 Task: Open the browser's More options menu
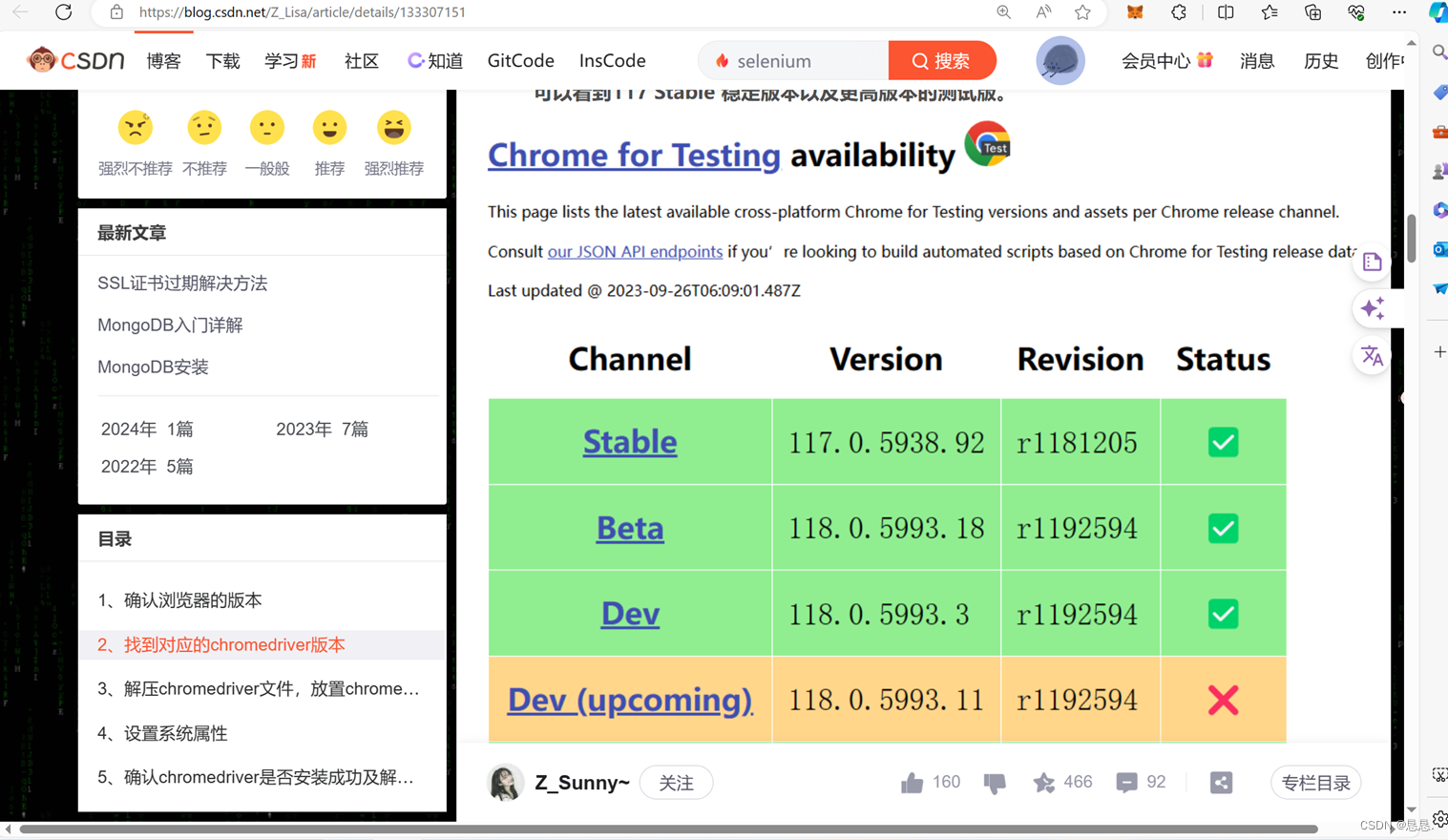coord(1399,12)
